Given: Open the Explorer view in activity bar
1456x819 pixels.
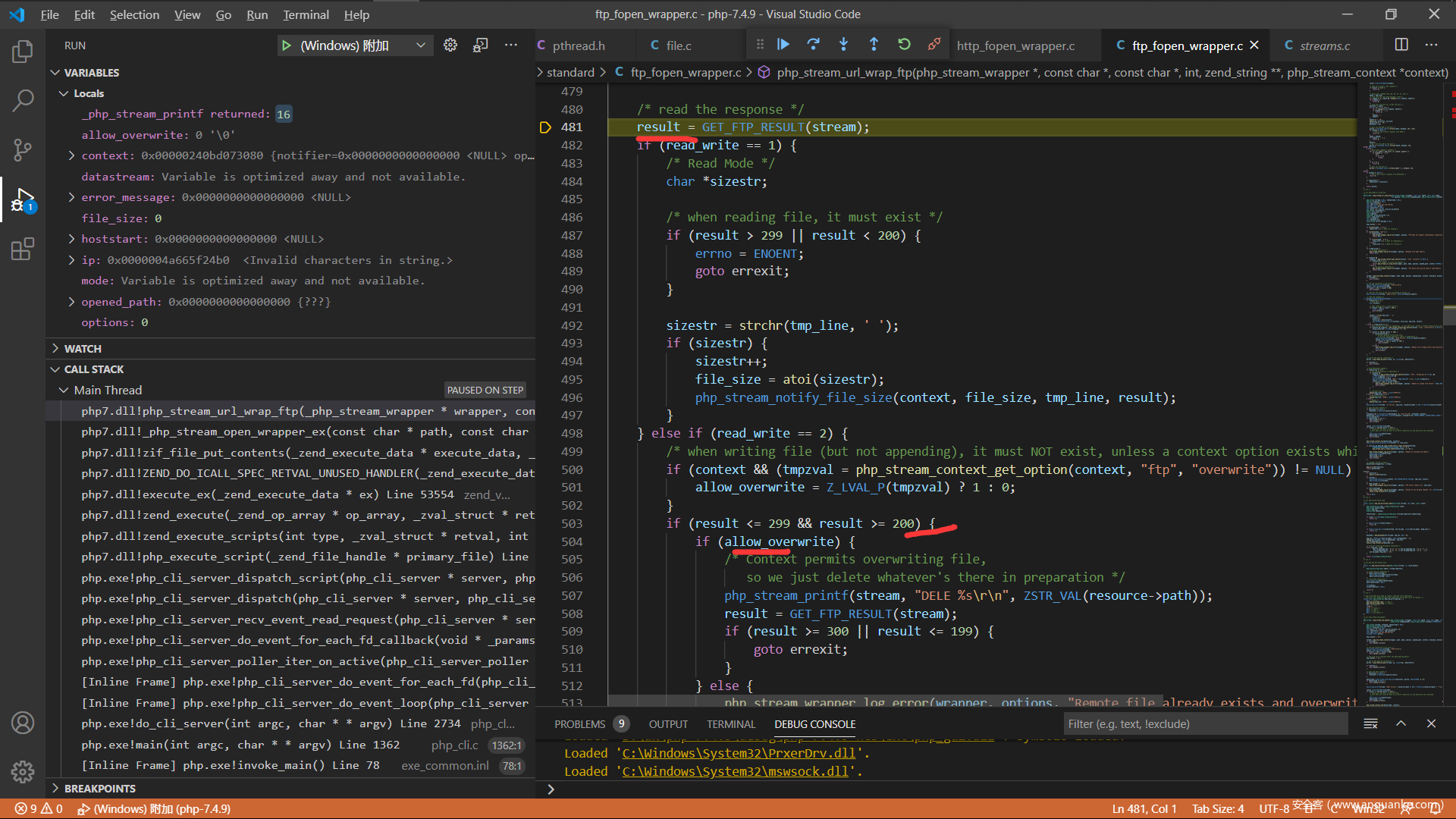Looking at the screenshot, I should tap(23, 52).
